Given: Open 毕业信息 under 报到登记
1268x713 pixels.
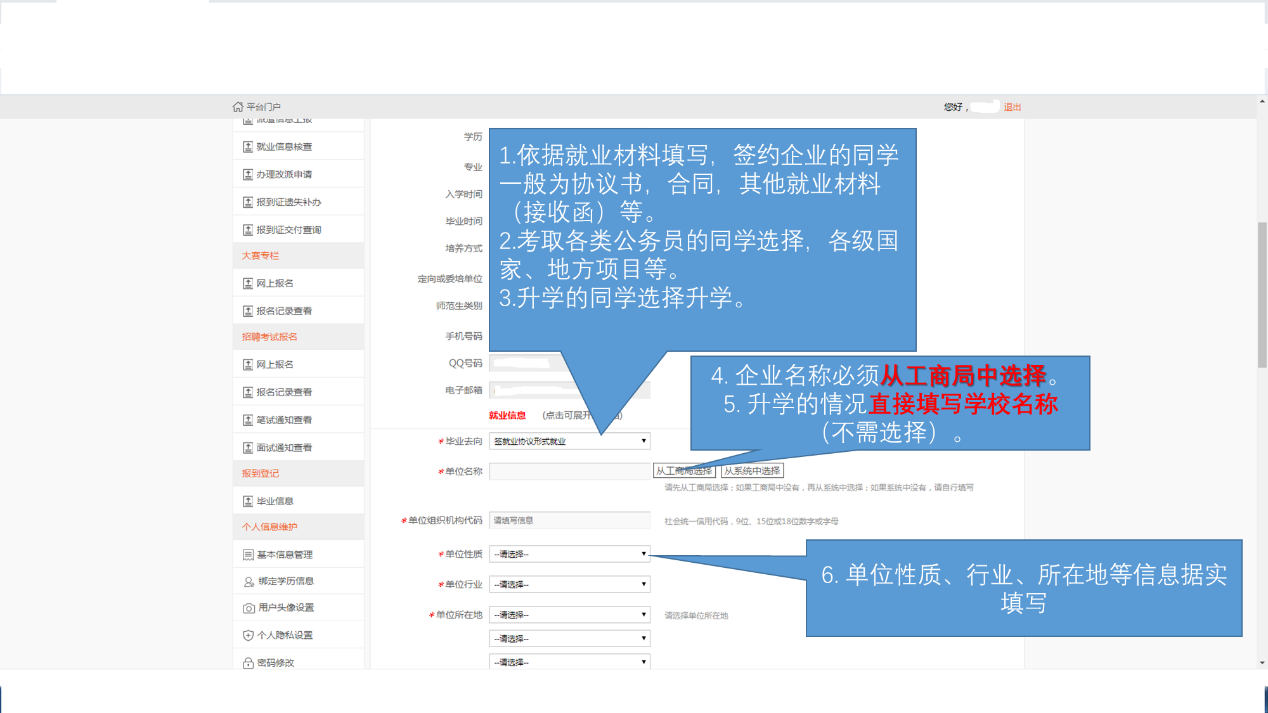Looking at the screenshot, I should click(x=274, y=501).
